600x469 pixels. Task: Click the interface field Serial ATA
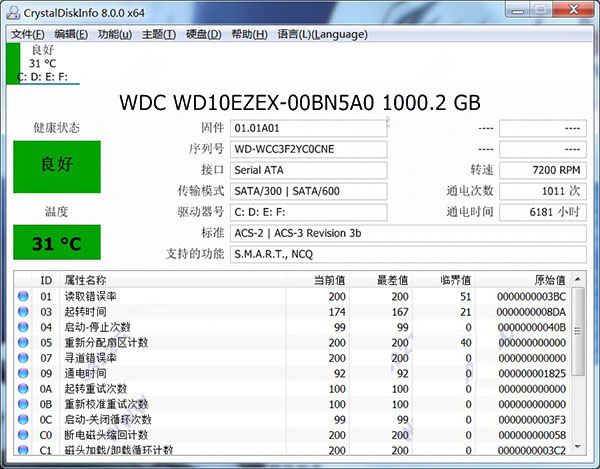pos(308,170)
